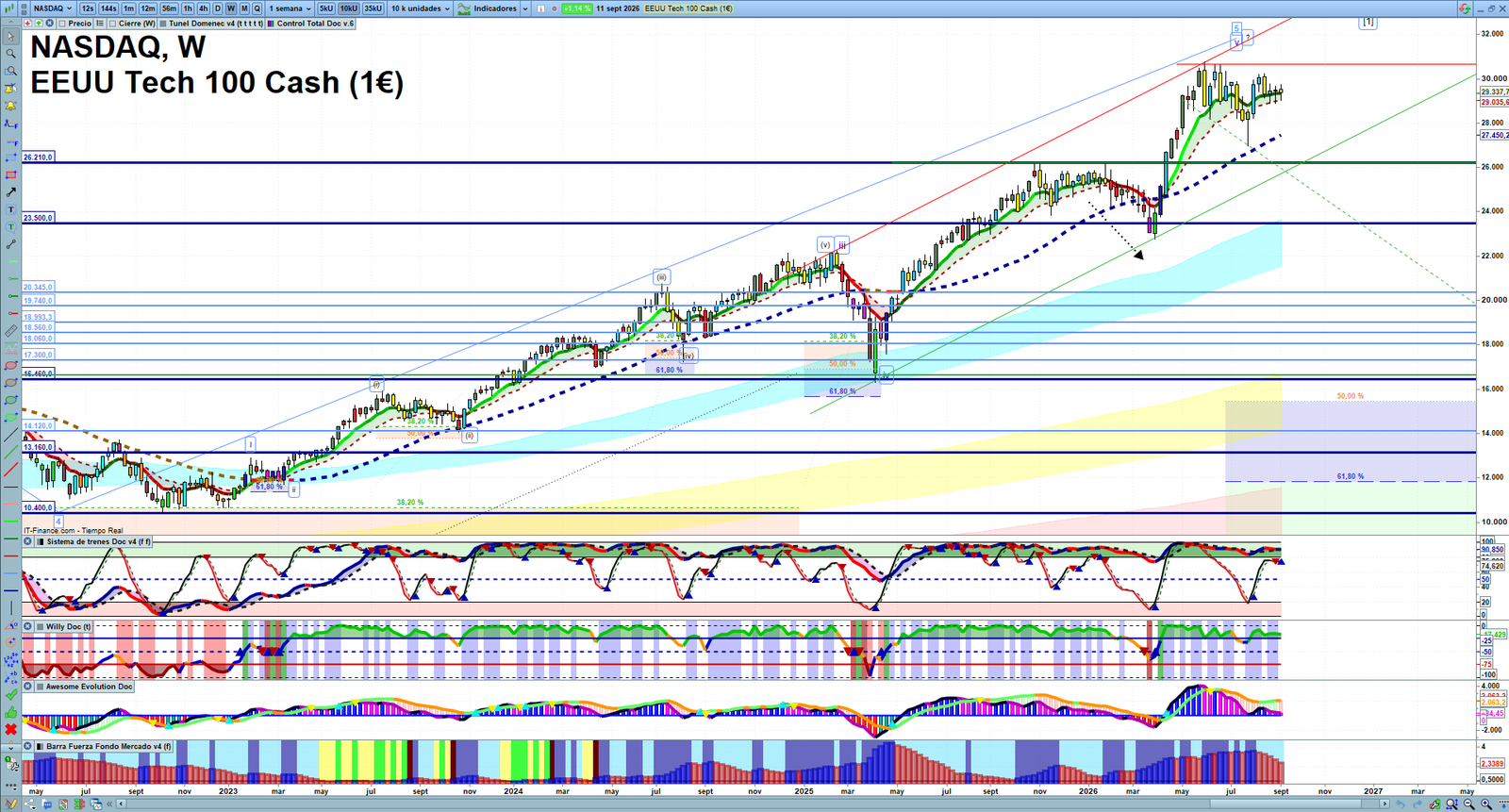Select the ABC wave labeling tool
This screenshot has height=812, width=1509.
pyautogui.click(x=10, y=677)
